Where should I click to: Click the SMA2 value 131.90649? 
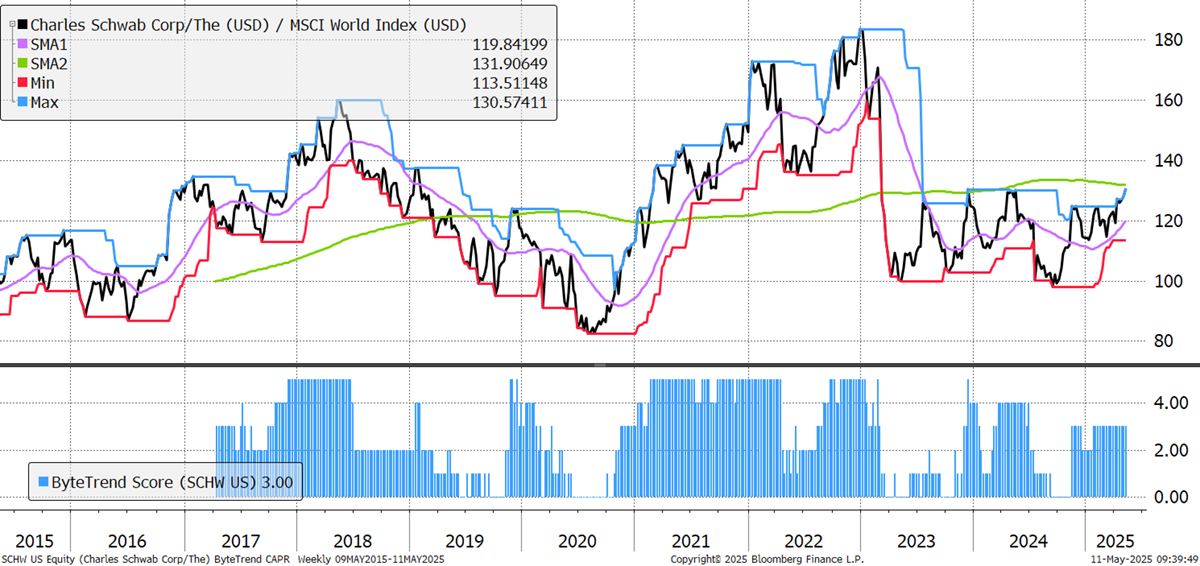509,63
